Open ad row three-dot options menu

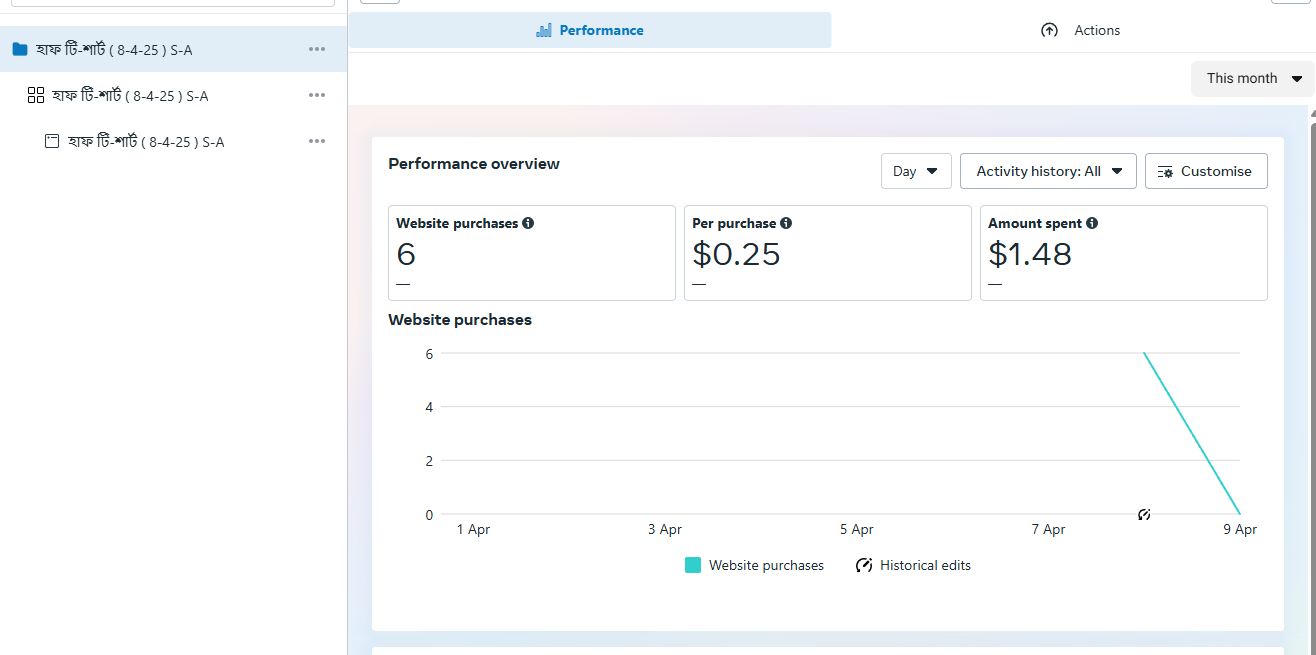click(317, 141)
